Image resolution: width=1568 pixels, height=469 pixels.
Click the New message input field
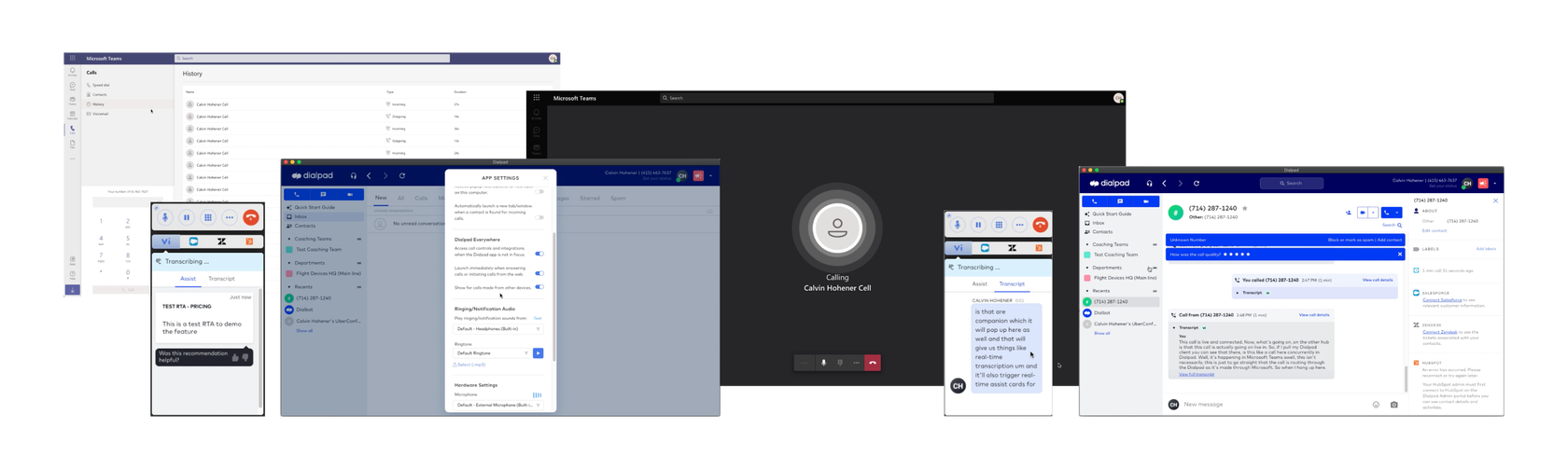[x=1274, y=405]
